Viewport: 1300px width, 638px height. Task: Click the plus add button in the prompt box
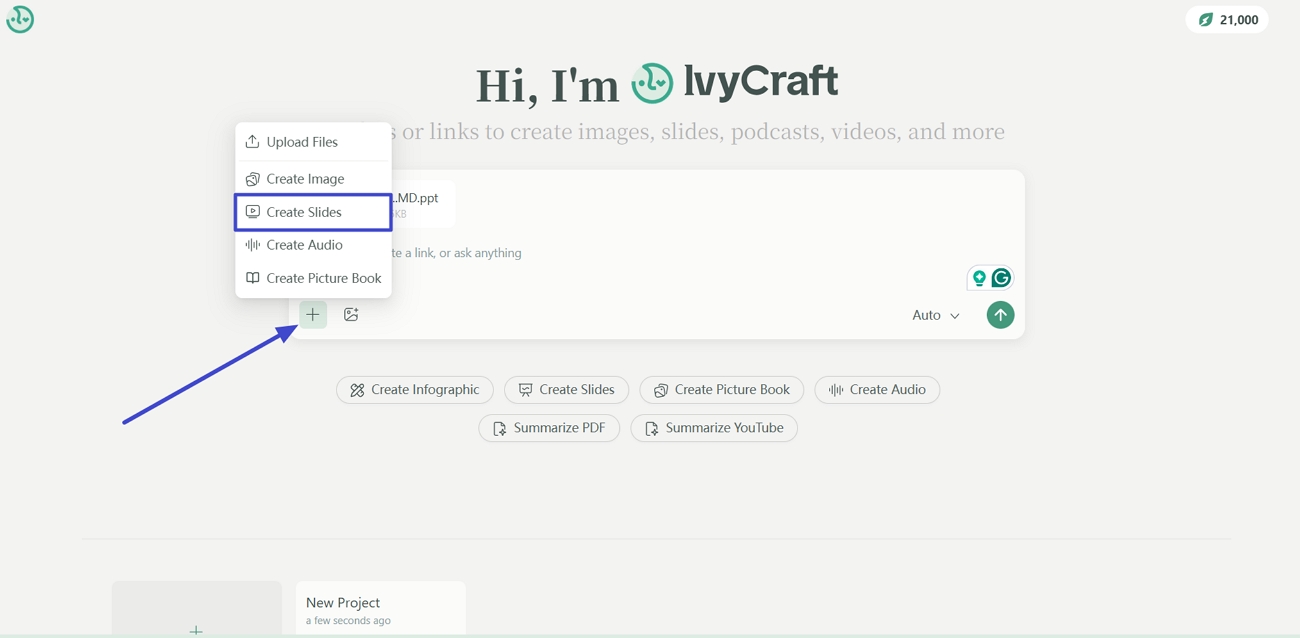[313, 315]
